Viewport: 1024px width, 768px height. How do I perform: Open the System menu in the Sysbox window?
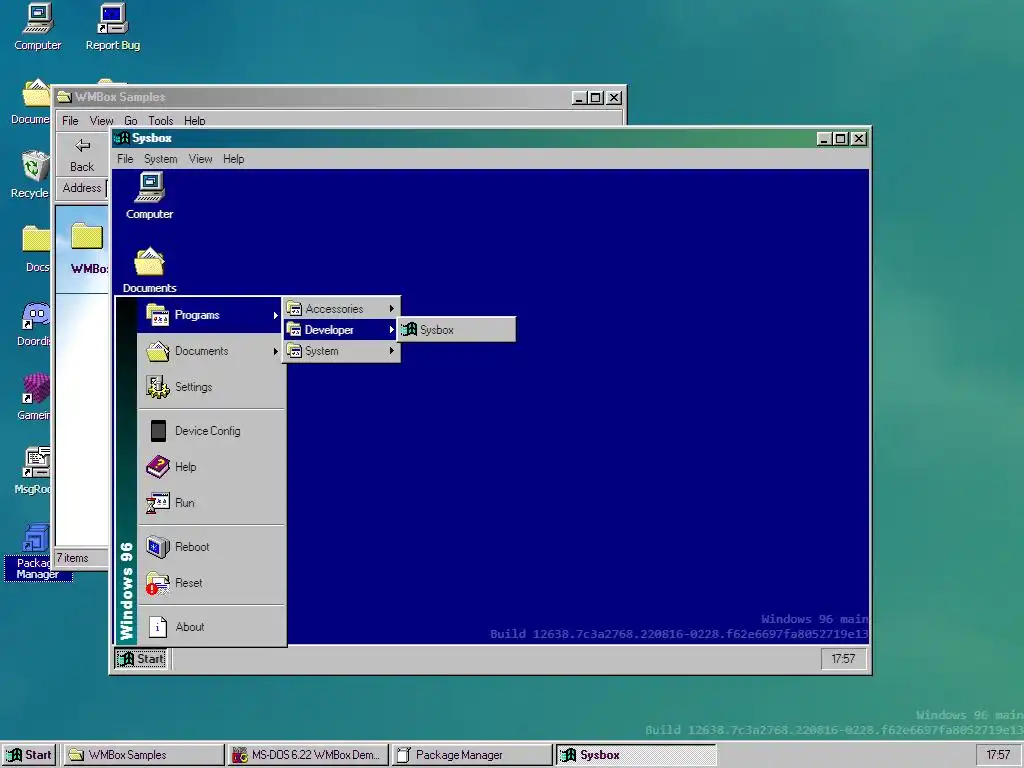pyautogui.click(x=161, y=159)
